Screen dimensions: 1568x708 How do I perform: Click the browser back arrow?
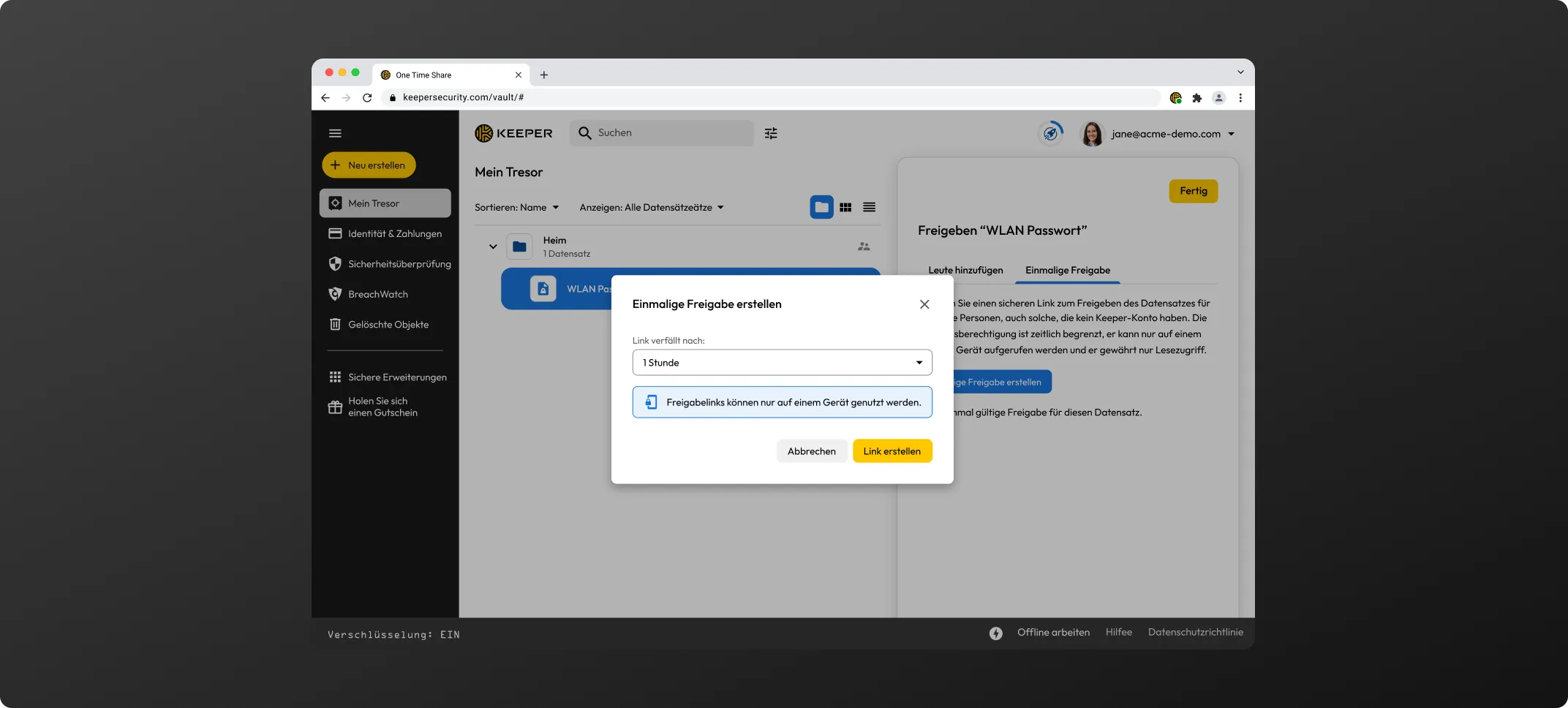point(325,98)
